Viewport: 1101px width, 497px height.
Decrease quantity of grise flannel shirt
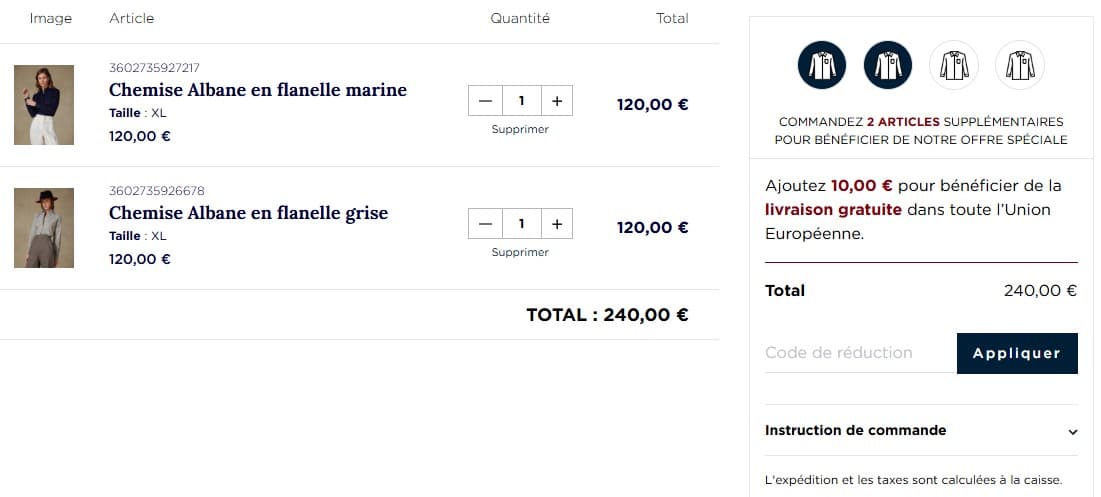[x=485, y=224]
